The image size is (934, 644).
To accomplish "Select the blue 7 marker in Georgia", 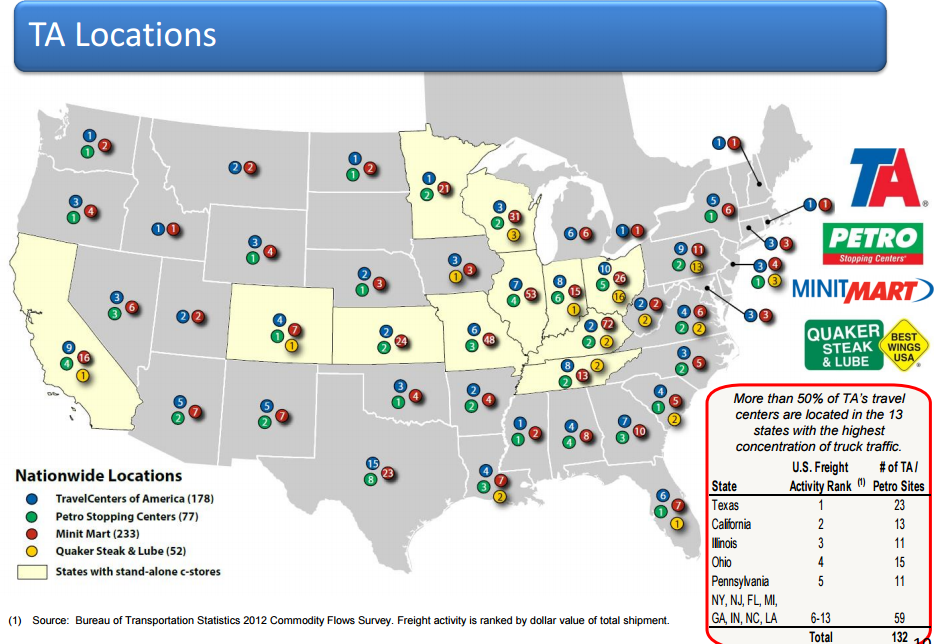I will coord(624,421).
